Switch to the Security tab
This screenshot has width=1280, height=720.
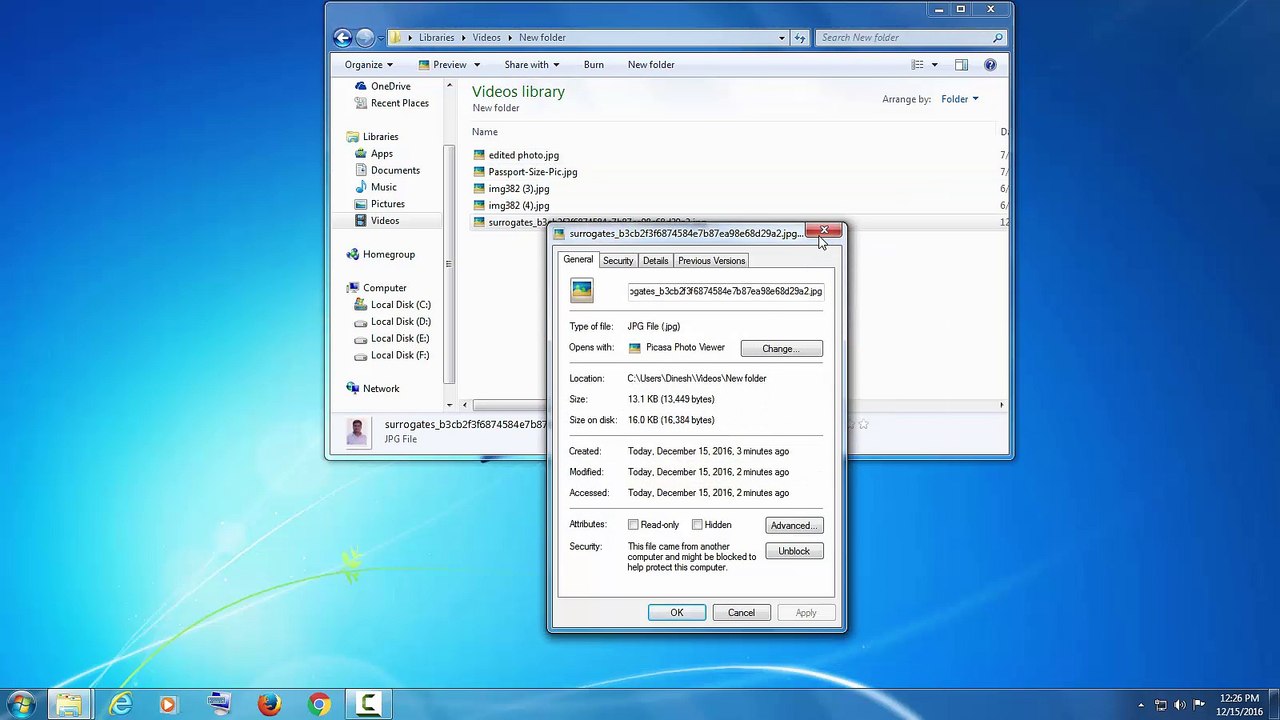click(x=618, y=261)
